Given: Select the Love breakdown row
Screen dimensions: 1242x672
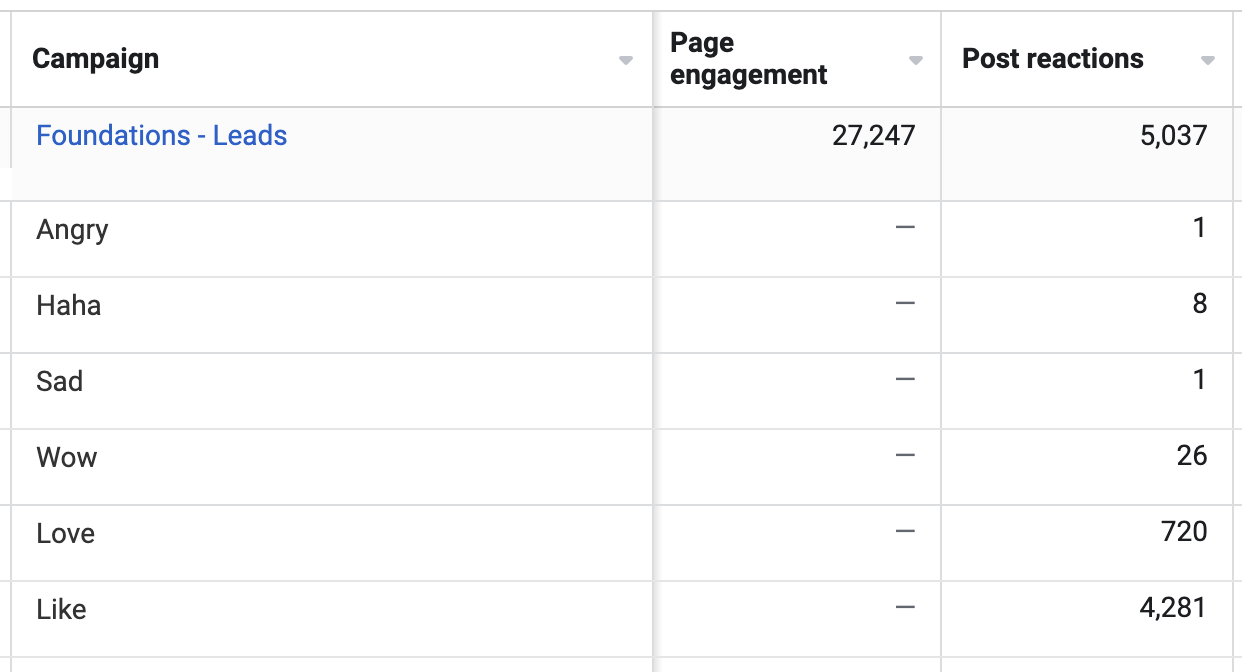Looking at the screenshot, I should click(x=621, y=543).
